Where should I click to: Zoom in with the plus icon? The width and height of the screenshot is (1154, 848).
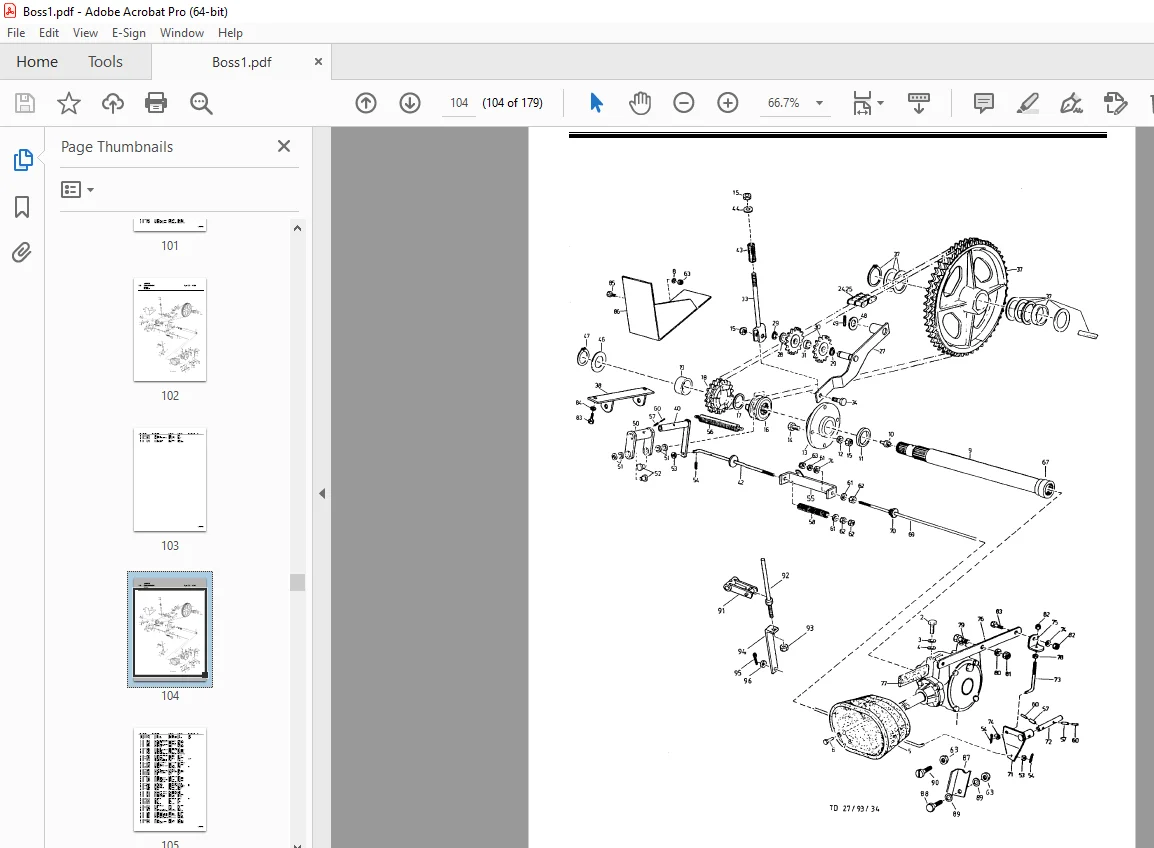(x=728, y=103)
